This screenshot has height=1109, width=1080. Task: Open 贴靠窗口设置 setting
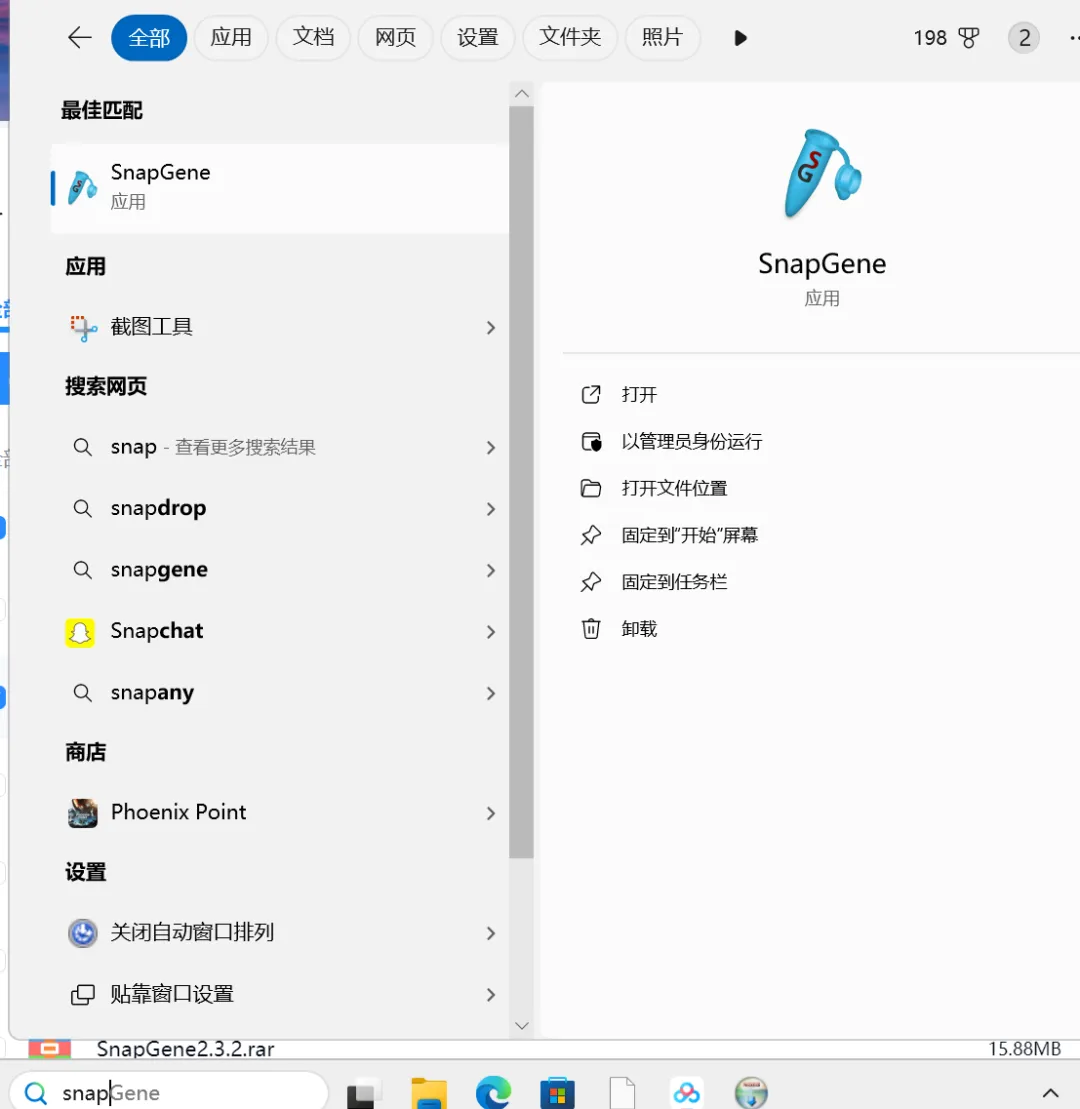pos(280,995)
